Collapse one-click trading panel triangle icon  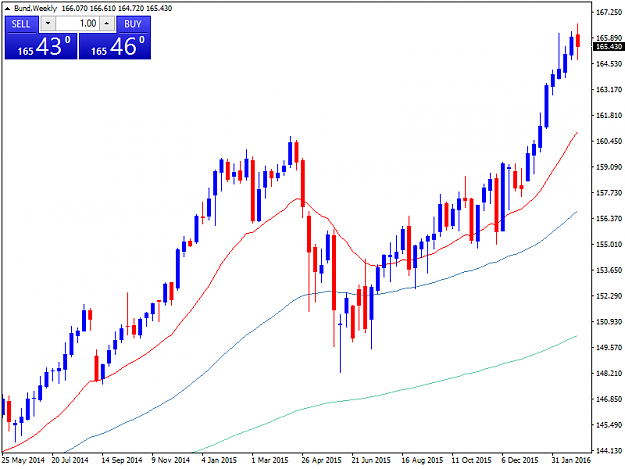7,8
